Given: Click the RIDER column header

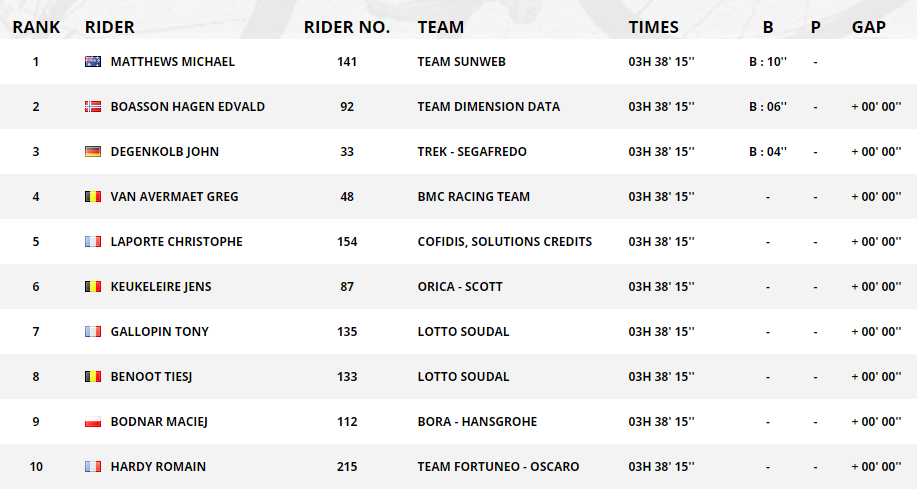Looking at the screenshot, I should (110, 27).
